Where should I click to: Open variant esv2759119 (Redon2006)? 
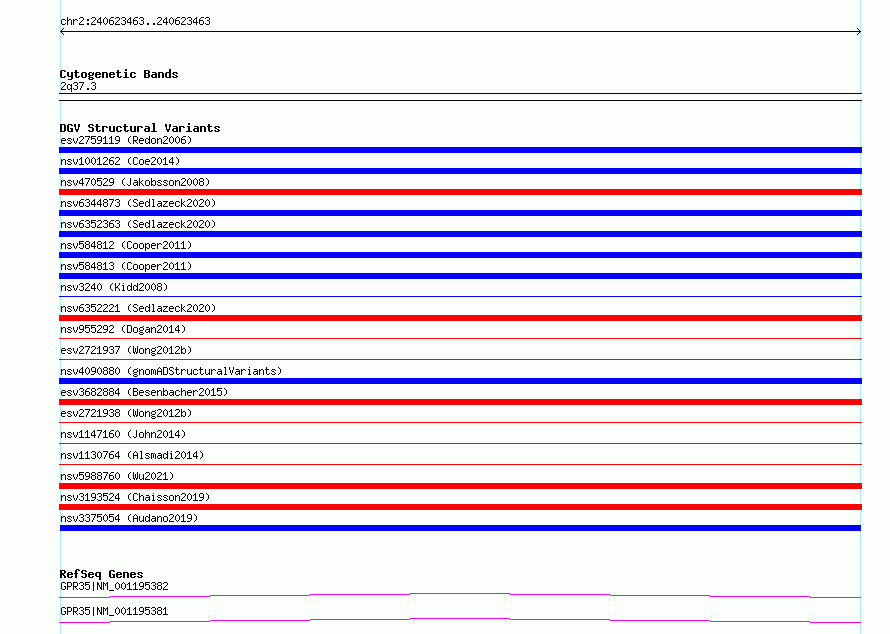(126, 140)
